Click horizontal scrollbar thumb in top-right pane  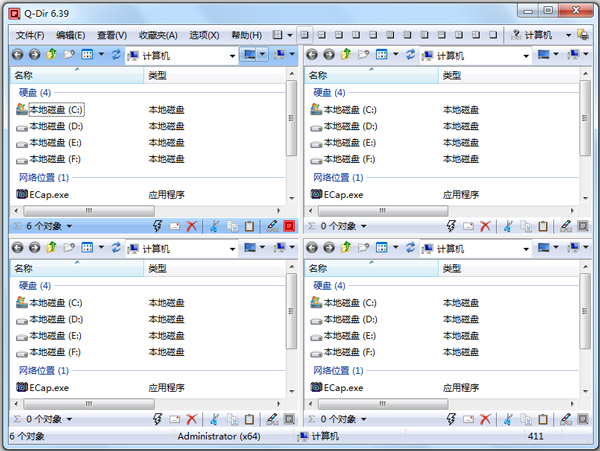[x=383, y=211]
